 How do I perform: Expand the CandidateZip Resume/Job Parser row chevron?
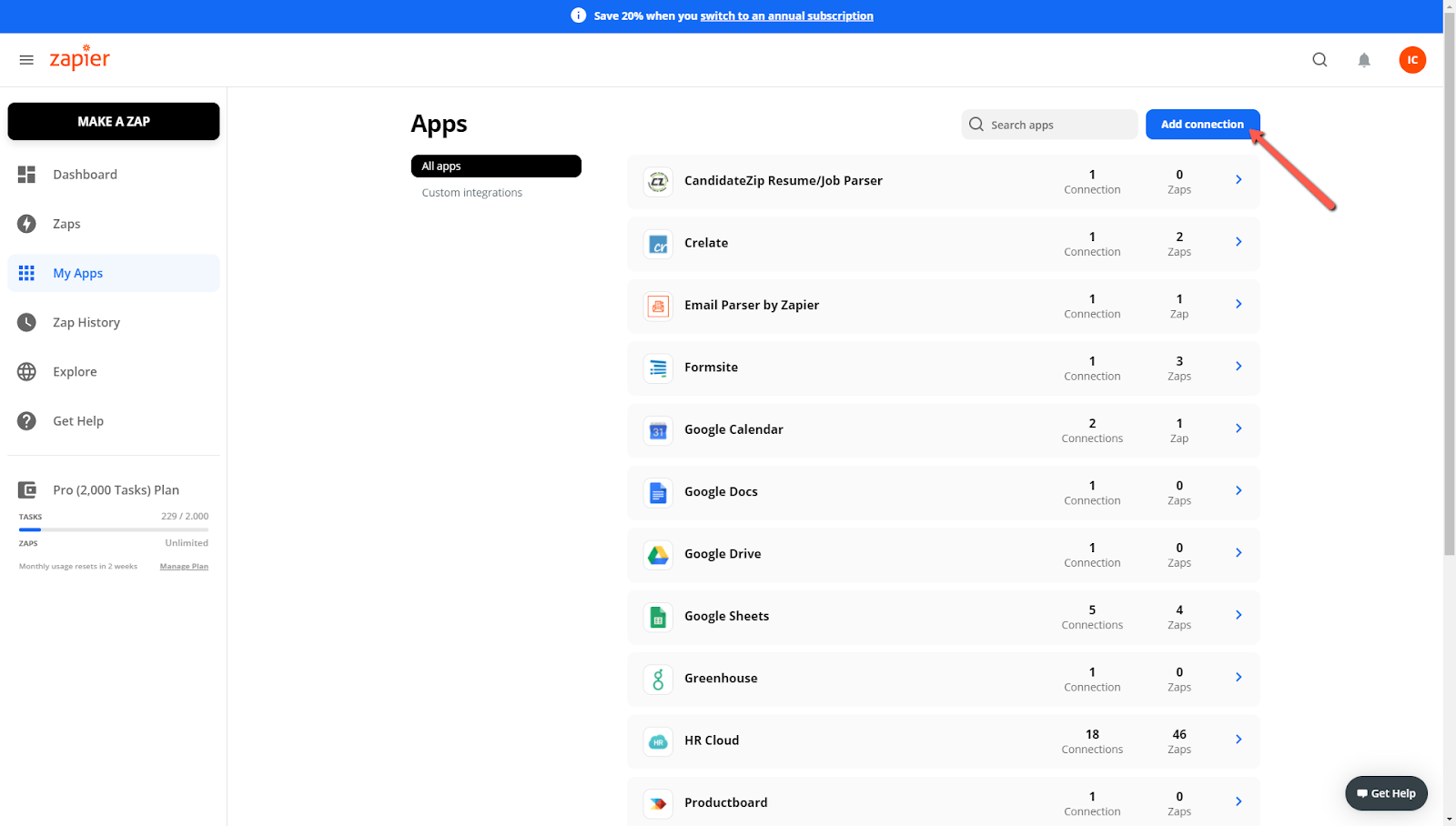pyautogui.click(x=1239, y=180)
